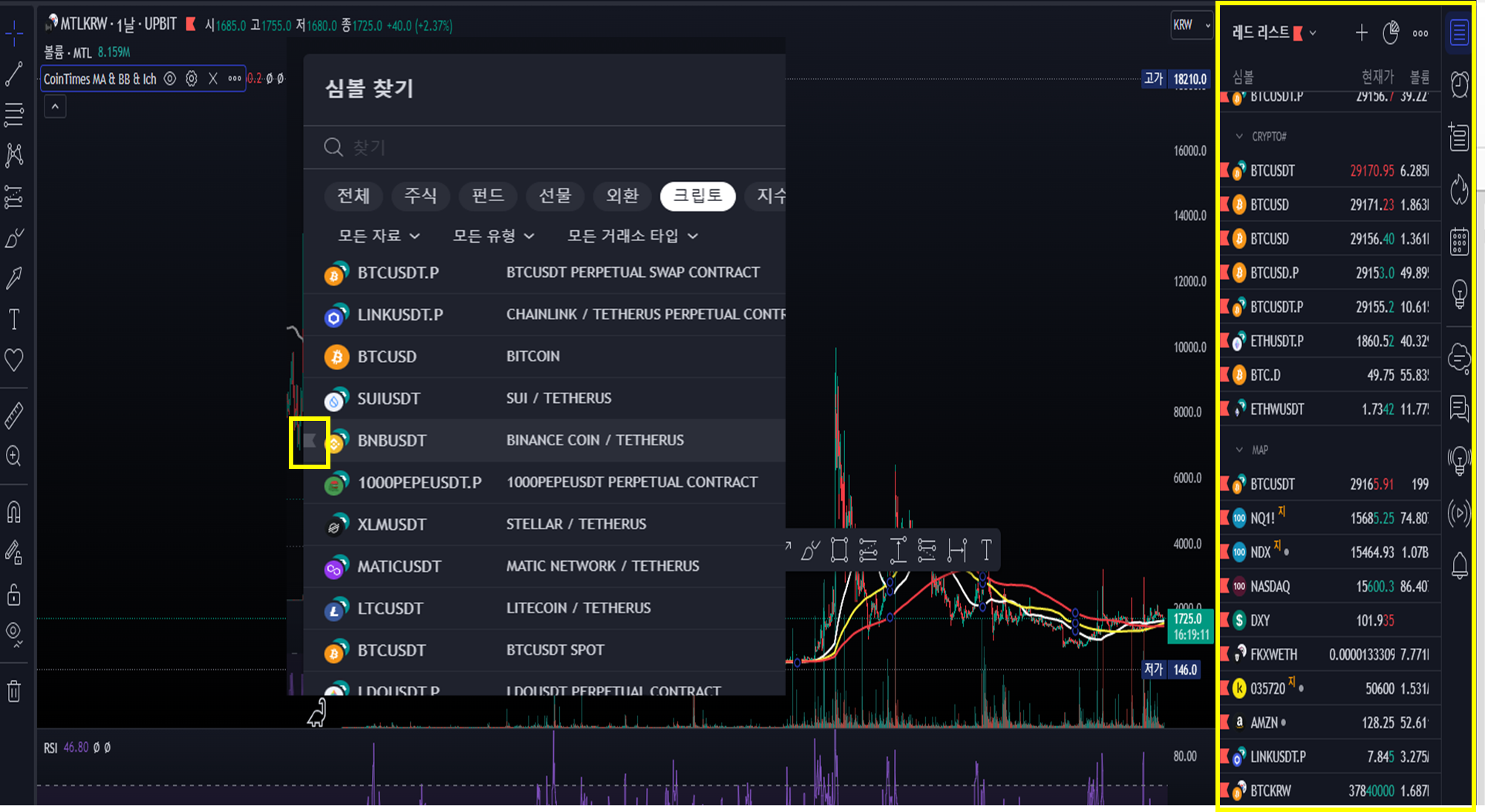The image size is (1485, 812).
Task: Toggle lock all drawings icon
Action: coord(14,595)
